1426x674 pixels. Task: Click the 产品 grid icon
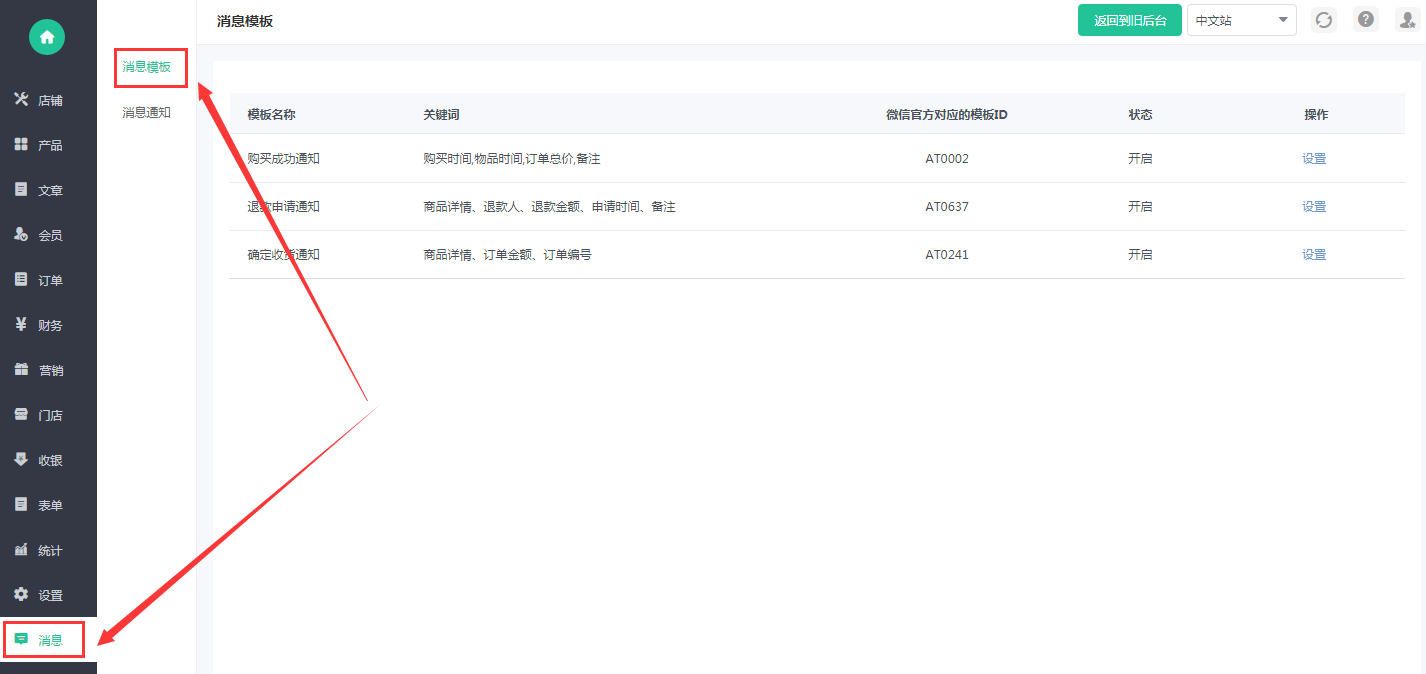tap(21, 144)
